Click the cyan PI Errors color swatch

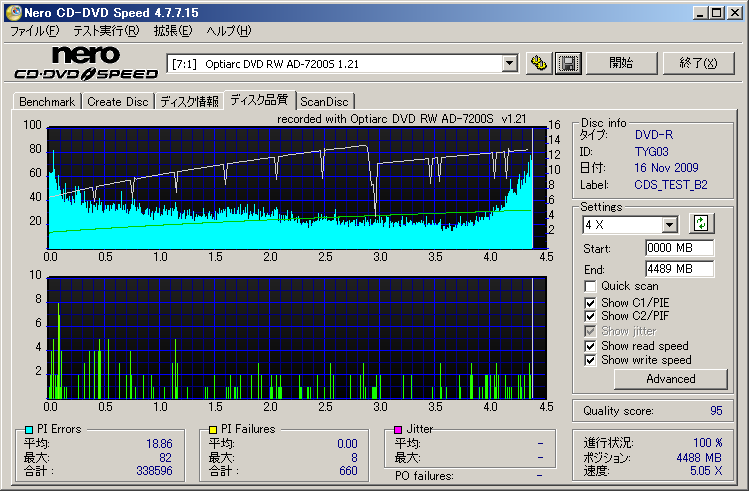29,429
